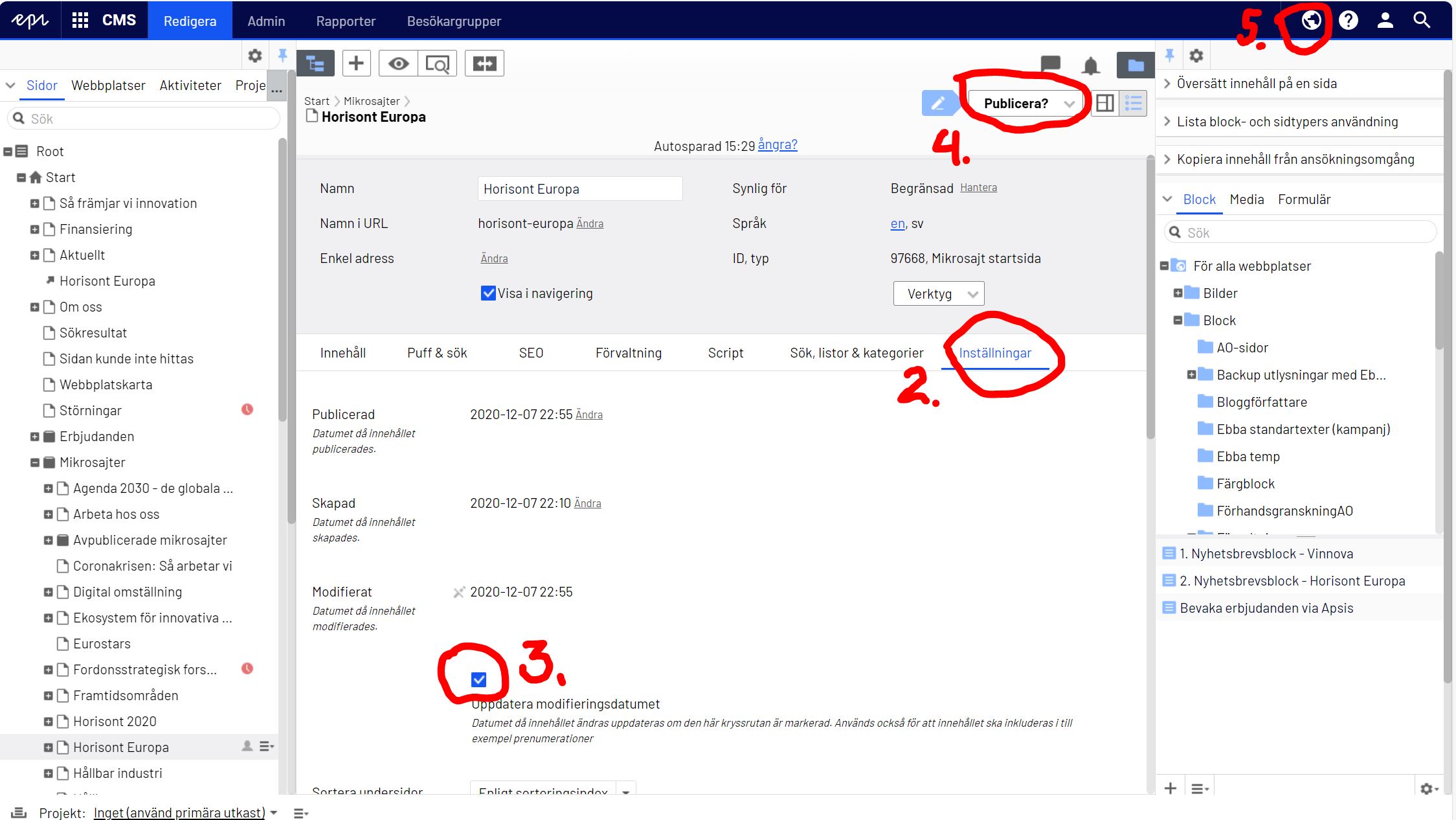The width and height of the screenshot is (1456, 820).
Task: Click the notification bell icon
Action: pos(1091,65)
